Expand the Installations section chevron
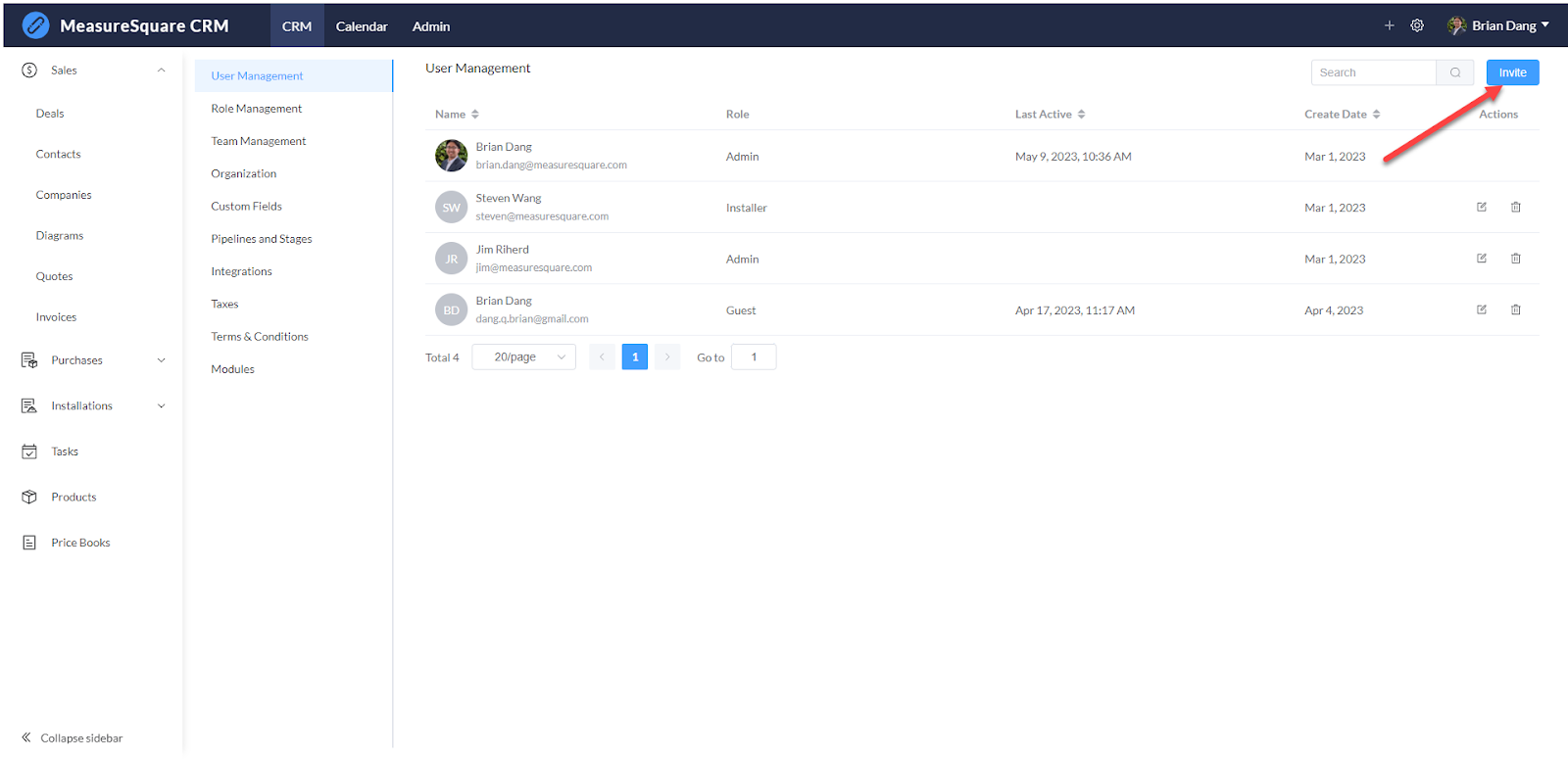The image size is (1568, 760). coord(162,405)
